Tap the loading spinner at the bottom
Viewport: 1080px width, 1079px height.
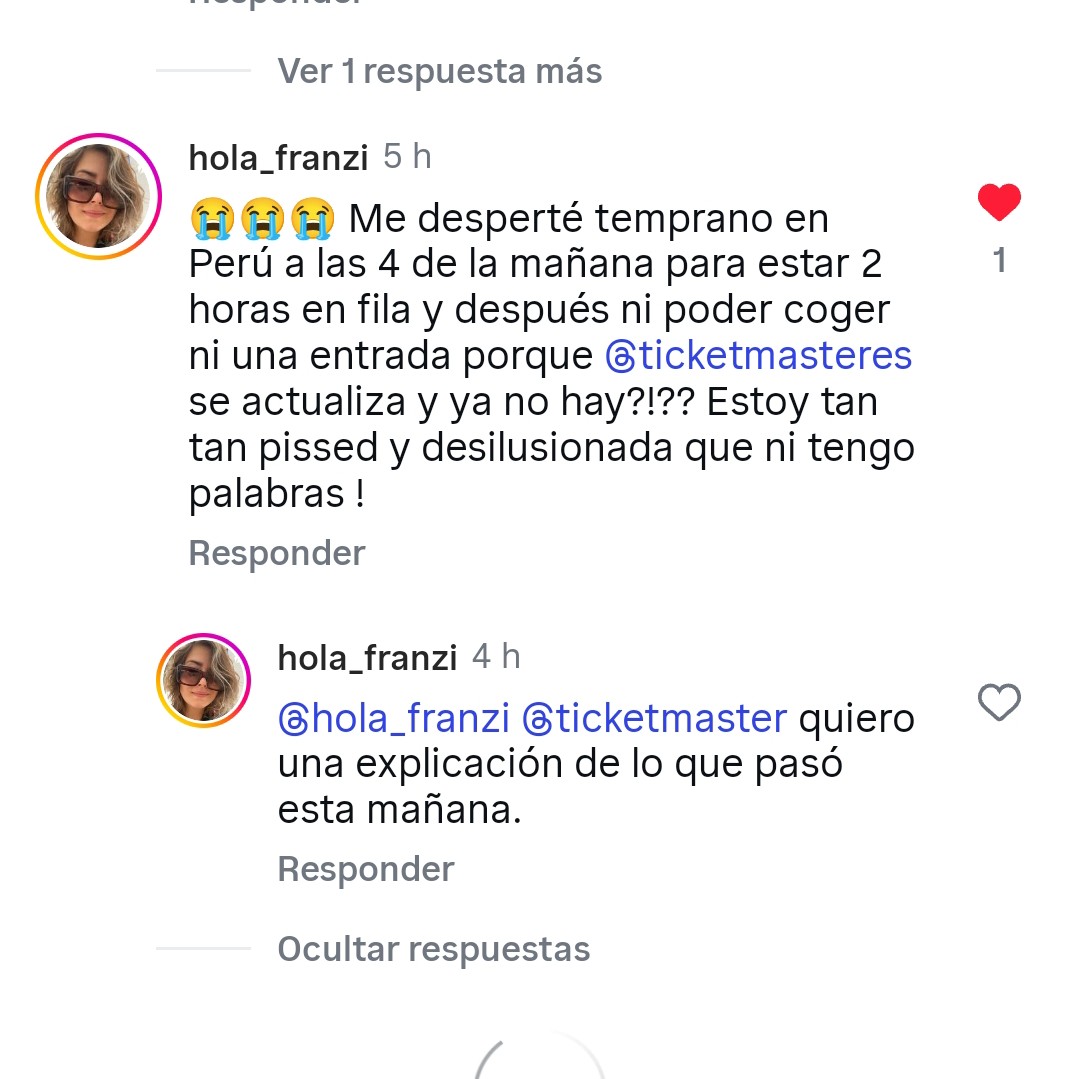540,1062
